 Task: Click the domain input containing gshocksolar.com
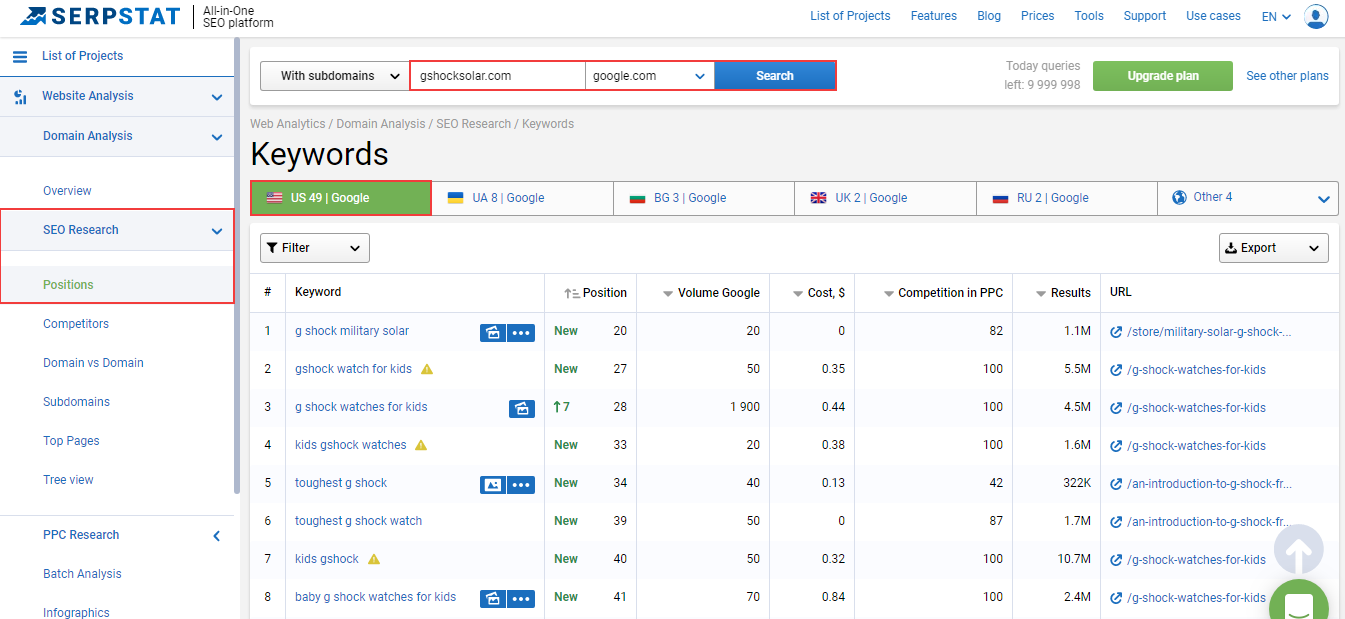pos(498,76)
